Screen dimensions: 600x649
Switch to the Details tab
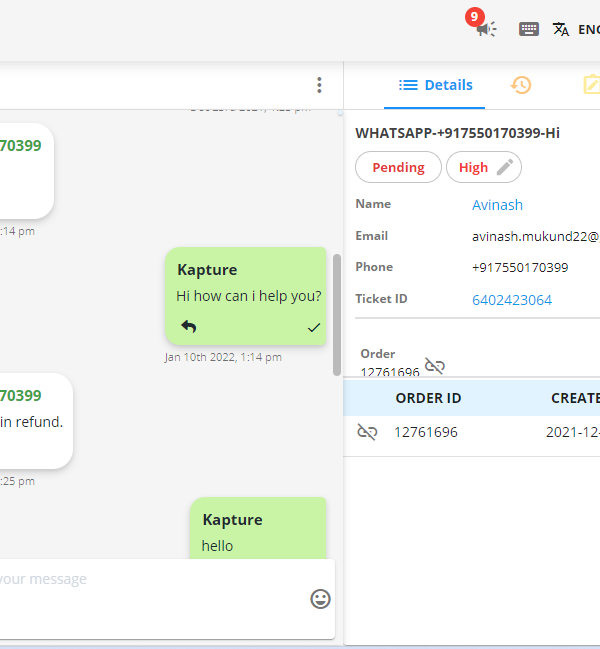pyautogui.click(x=435, y=85)
